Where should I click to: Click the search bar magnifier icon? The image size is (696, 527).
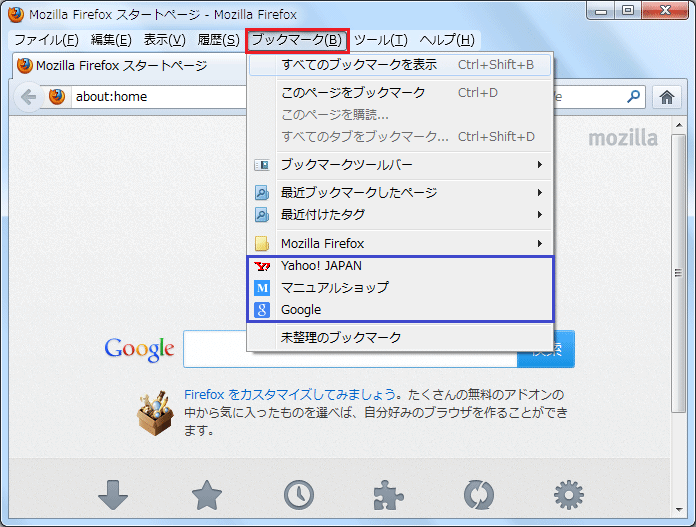coord(633,97)
